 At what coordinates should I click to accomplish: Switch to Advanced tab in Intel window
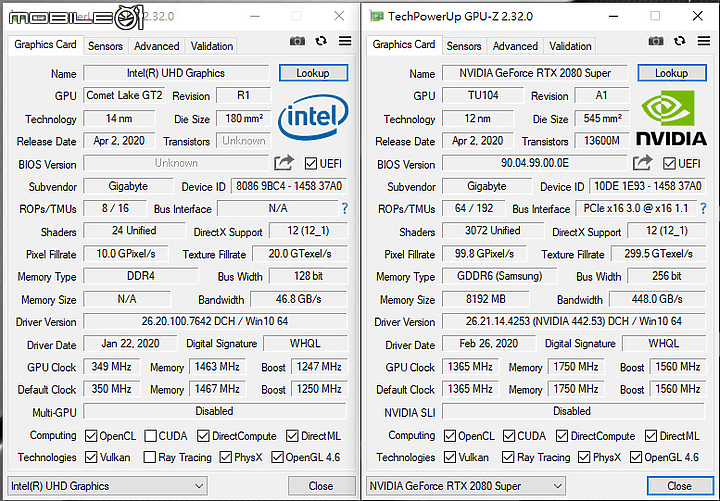click(157, 46)
